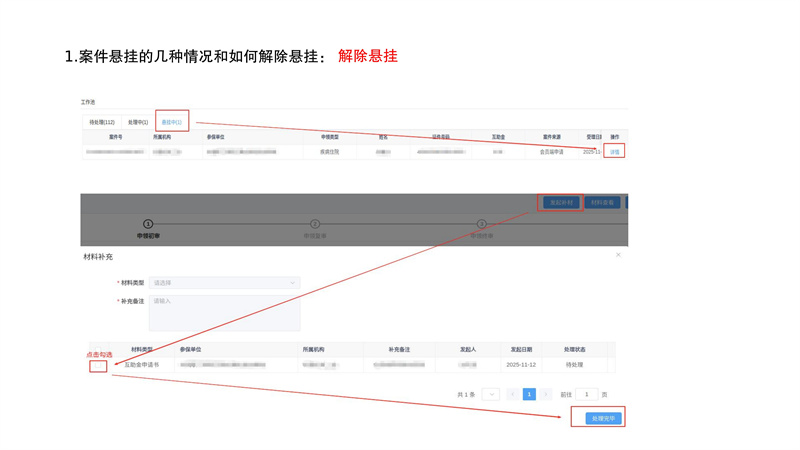Image resolution: width=800 pixels, height=450 pixels.
Task: Open the page-size dropdown beside 共1条
Action: point(490,395)
